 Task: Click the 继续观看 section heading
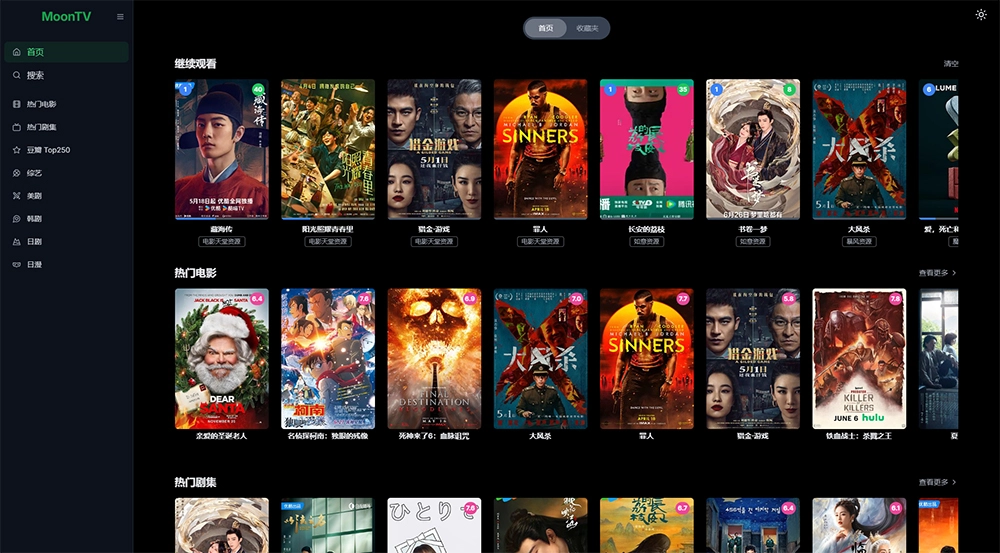pos(196,64)
